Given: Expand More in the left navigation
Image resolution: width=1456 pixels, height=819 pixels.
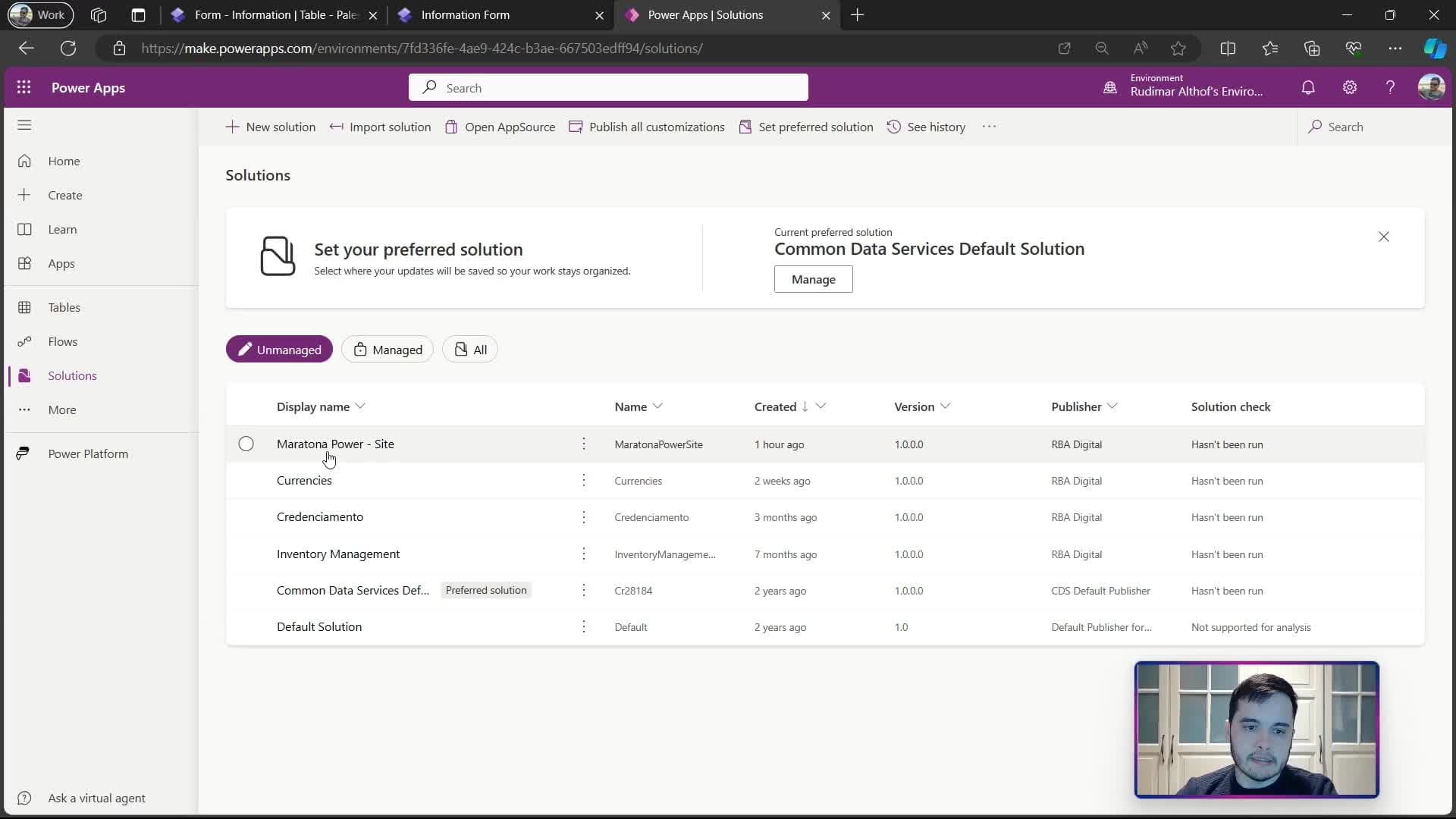Looking at the screenshot, I should coord(62,410).
